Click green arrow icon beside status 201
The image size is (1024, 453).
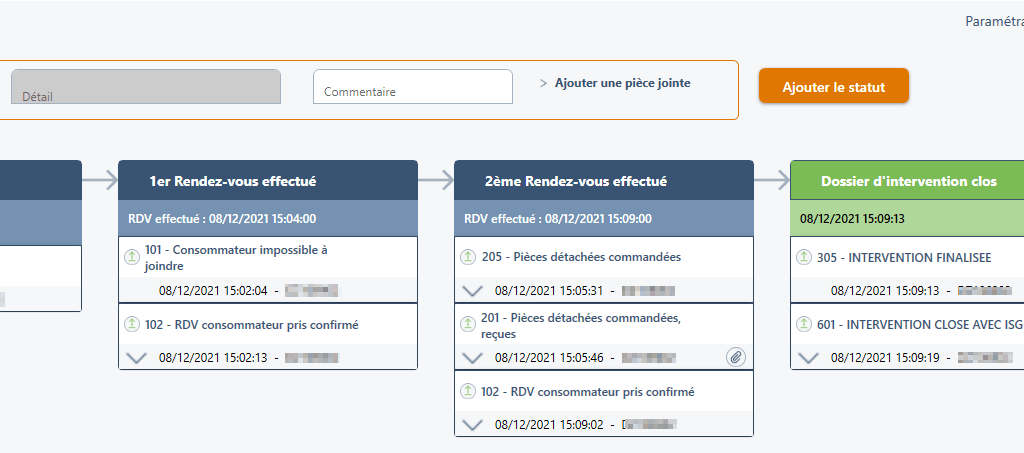tap(467, 324)
